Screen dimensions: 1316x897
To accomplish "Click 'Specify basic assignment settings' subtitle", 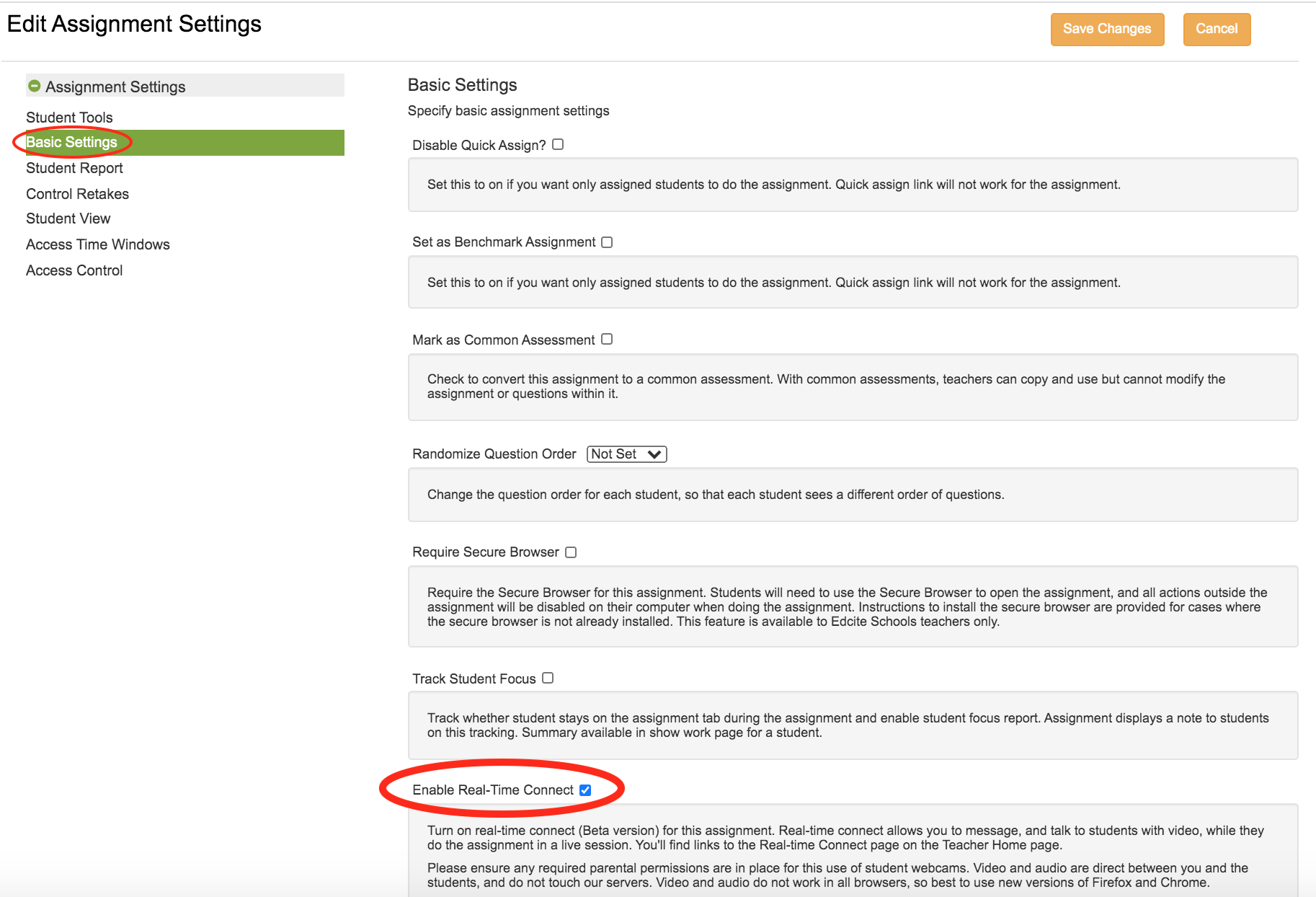I will 508,111.
